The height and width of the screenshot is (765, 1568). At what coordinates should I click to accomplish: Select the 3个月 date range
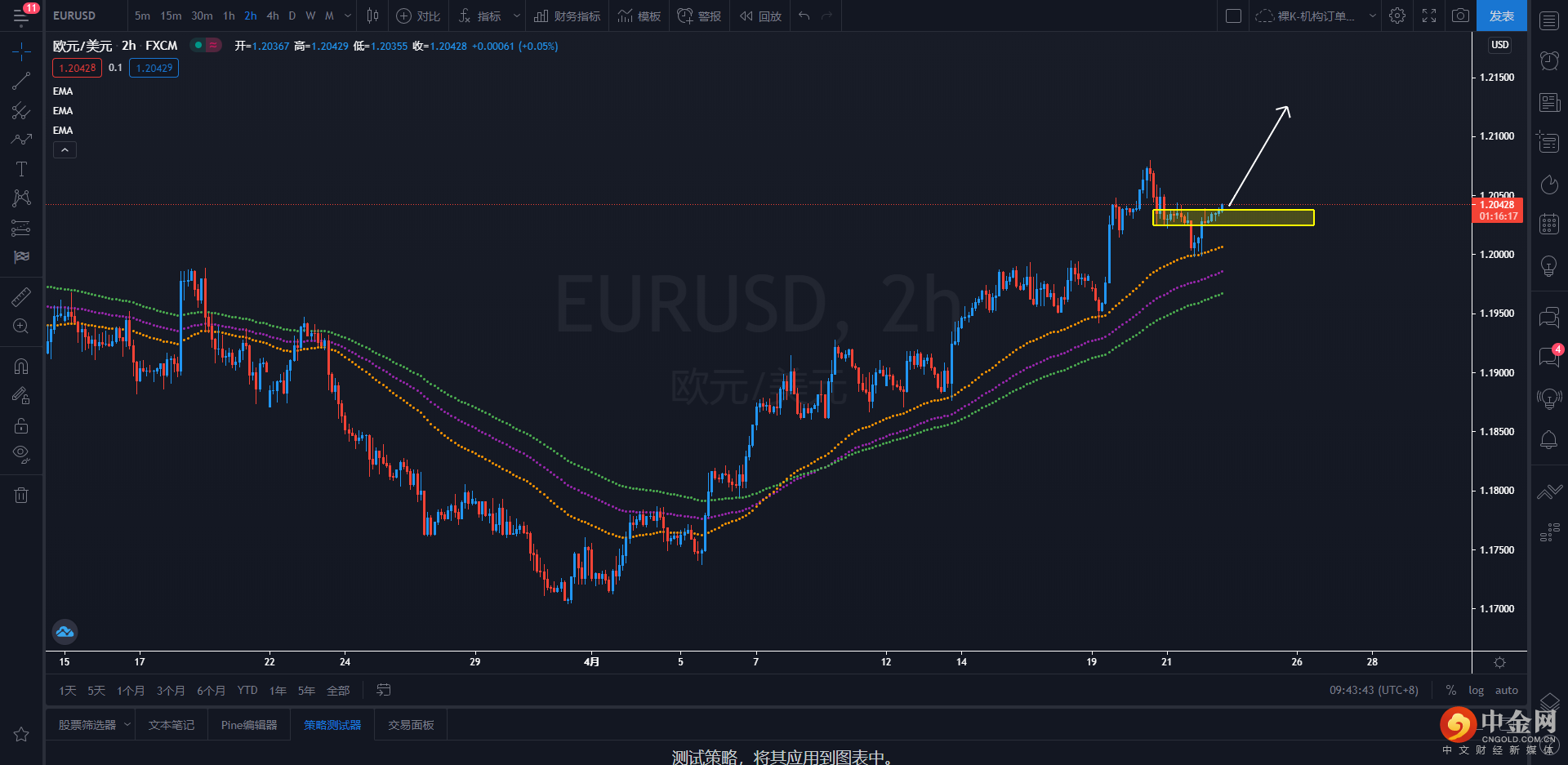point(171,691)
